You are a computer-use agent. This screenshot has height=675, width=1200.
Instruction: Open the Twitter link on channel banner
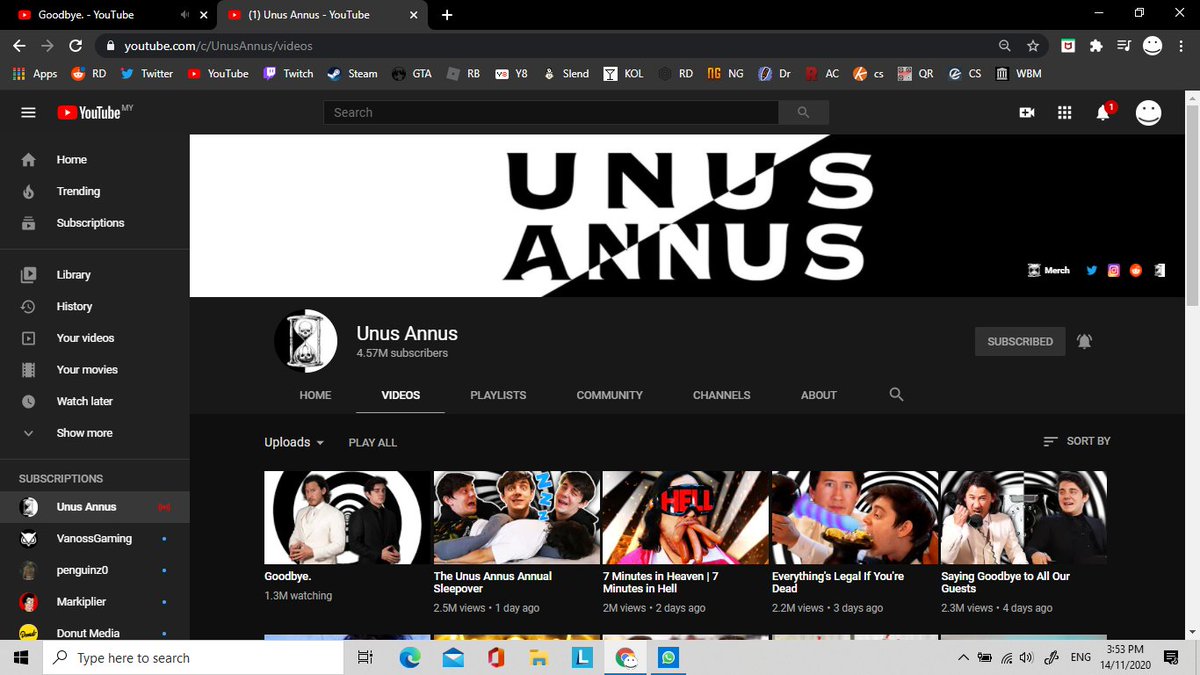(x=1091, y=270)
